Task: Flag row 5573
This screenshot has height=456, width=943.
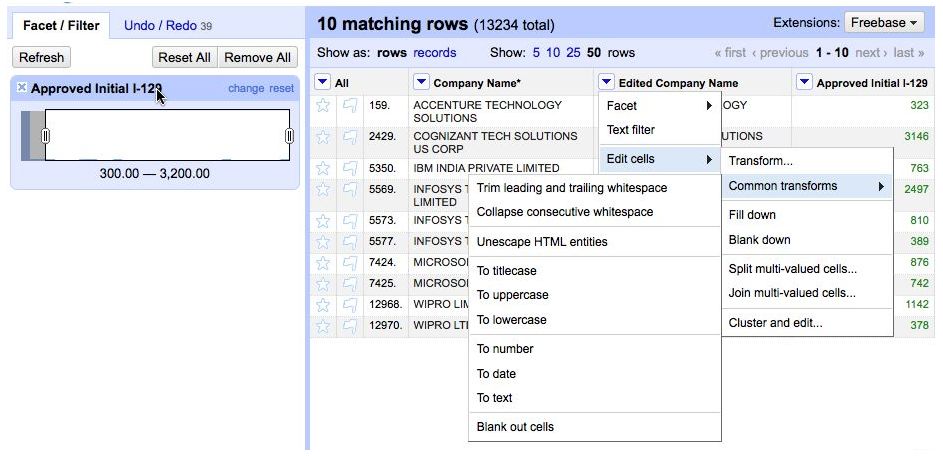Action: coord(349,221)
